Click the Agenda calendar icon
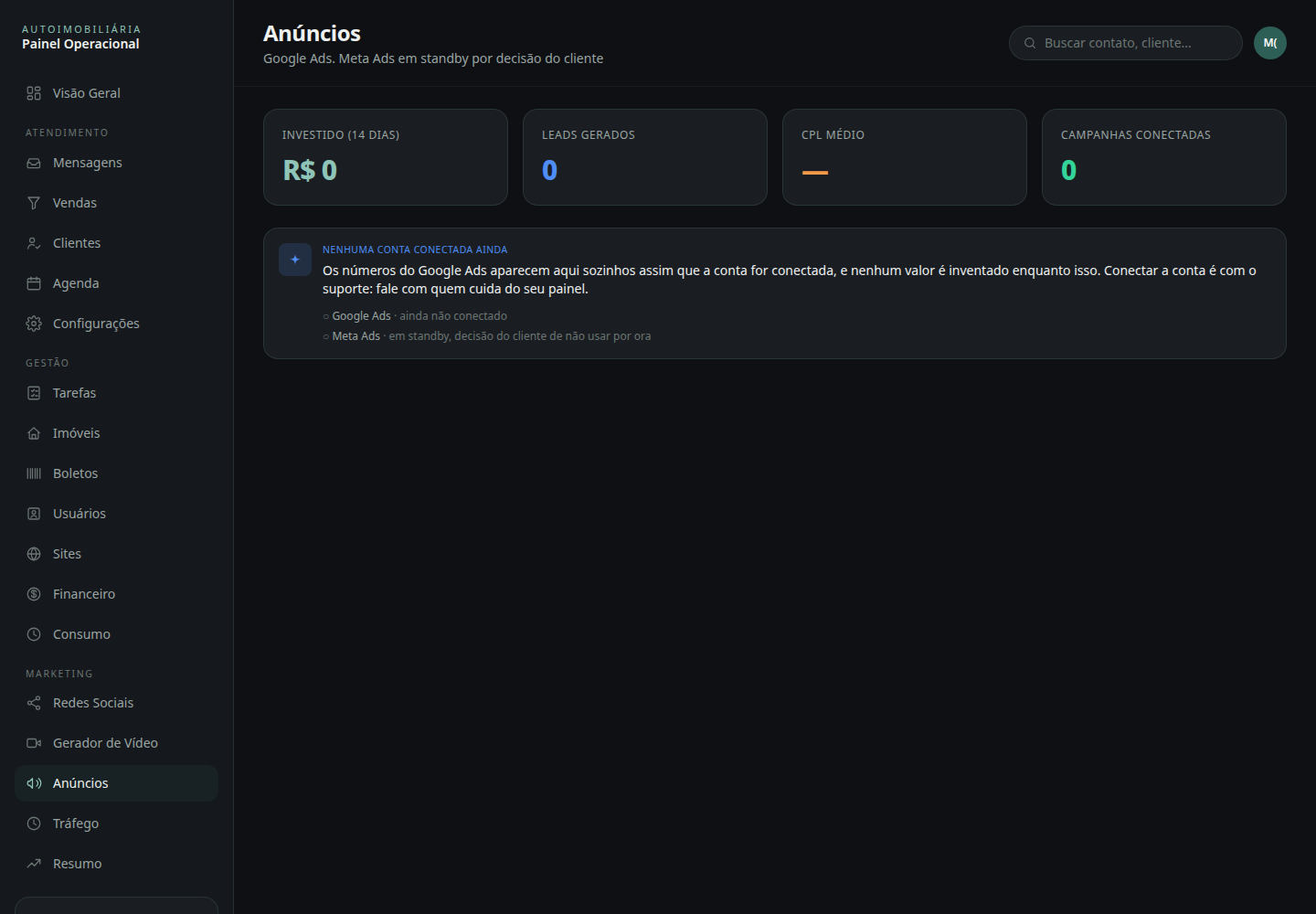 [34, 283]
